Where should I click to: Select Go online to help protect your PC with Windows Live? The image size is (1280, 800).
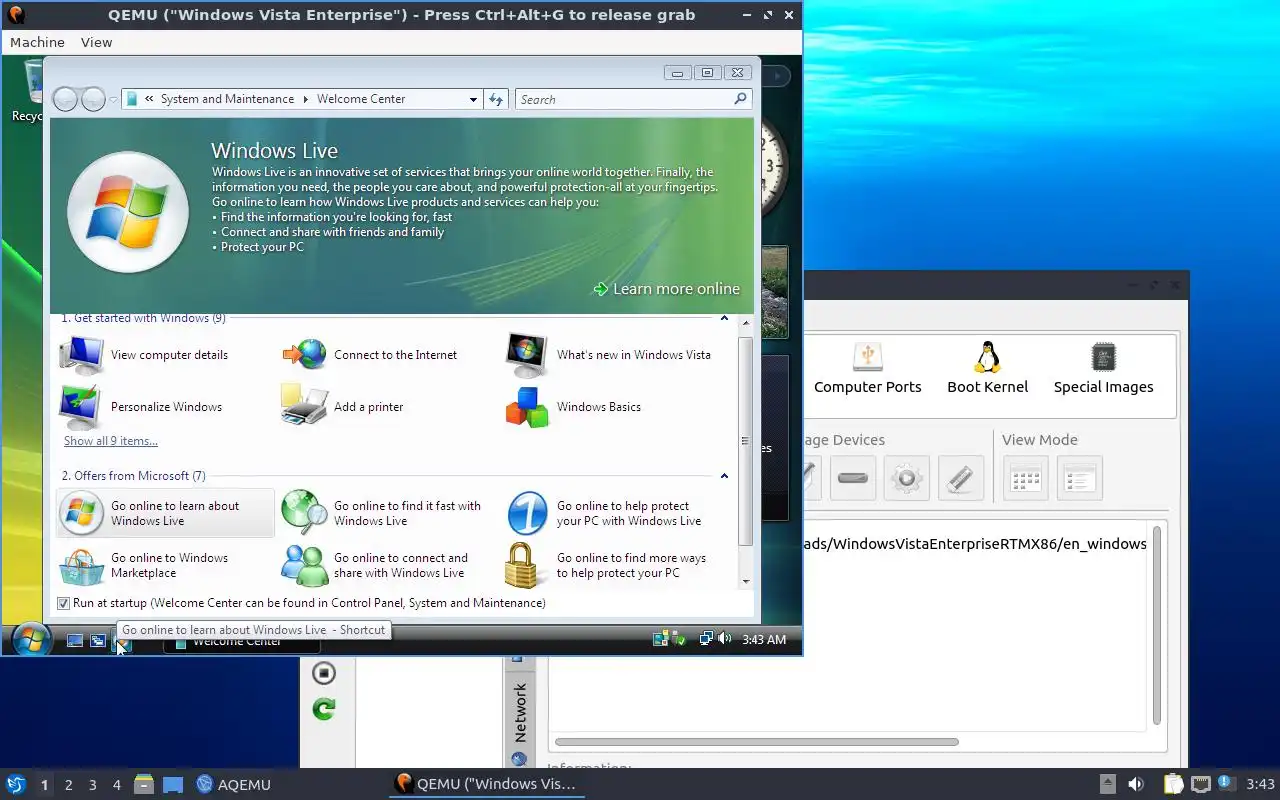point(605,513)
